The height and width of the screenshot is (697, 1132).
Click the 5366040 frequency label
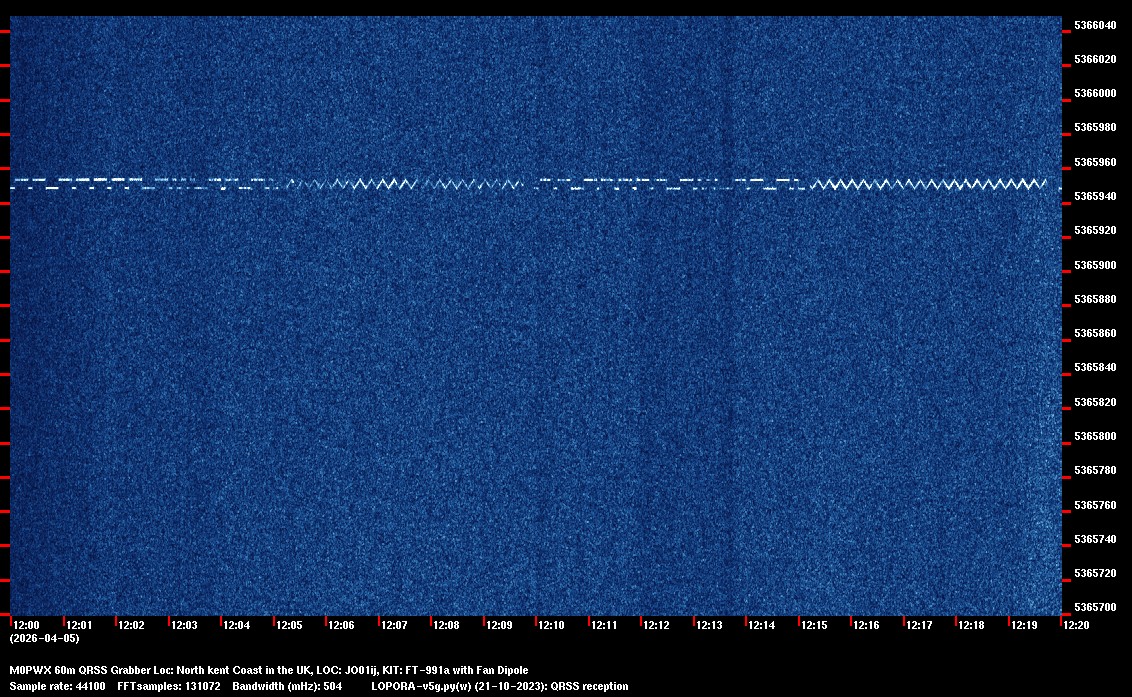pos(1095,25)
